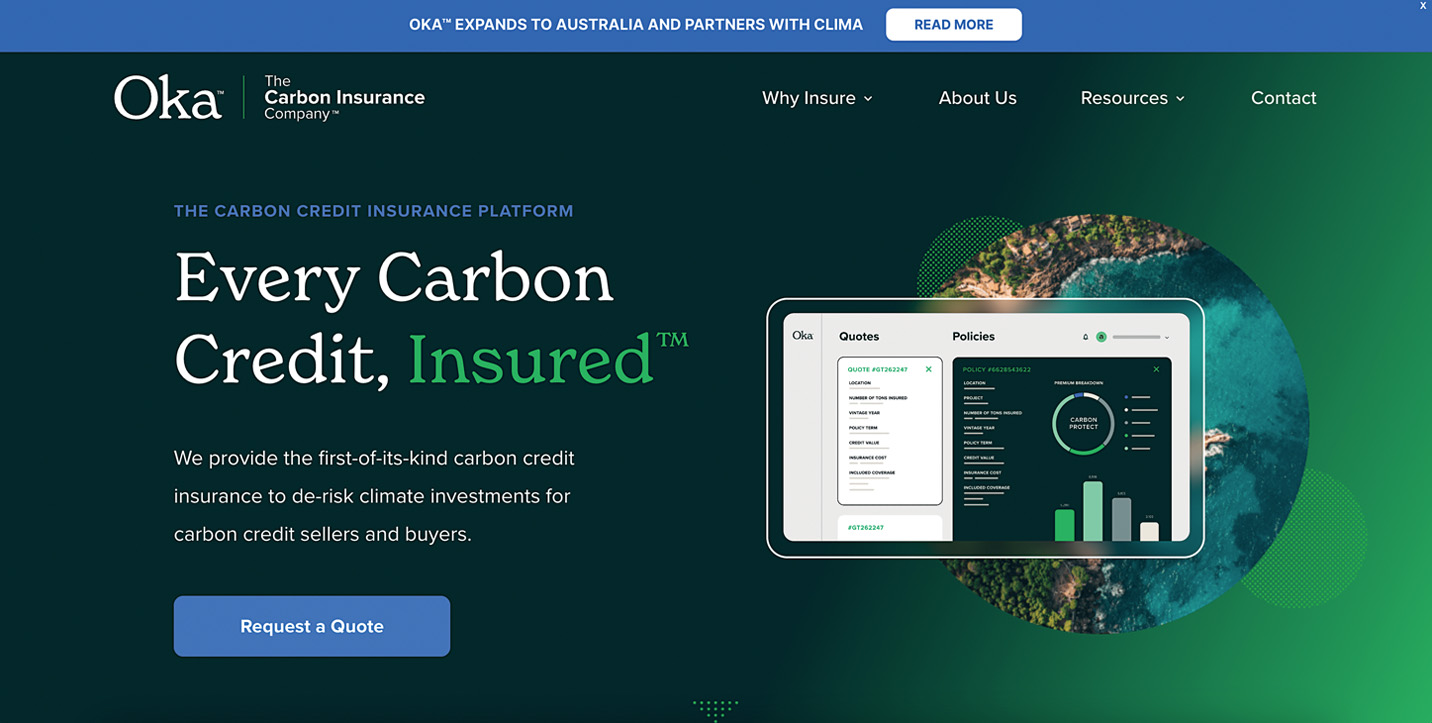The image size is (1432, 723).
Task: Click the Quotes heading in the dashboard mockup
Action: pos(859,336)
